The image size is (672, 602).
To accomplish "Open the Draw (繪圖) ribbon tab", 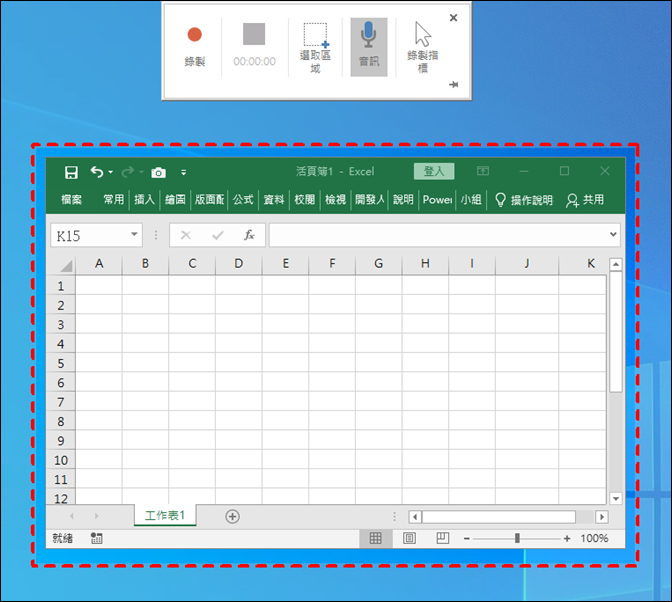I will click(x=175, y=199).
